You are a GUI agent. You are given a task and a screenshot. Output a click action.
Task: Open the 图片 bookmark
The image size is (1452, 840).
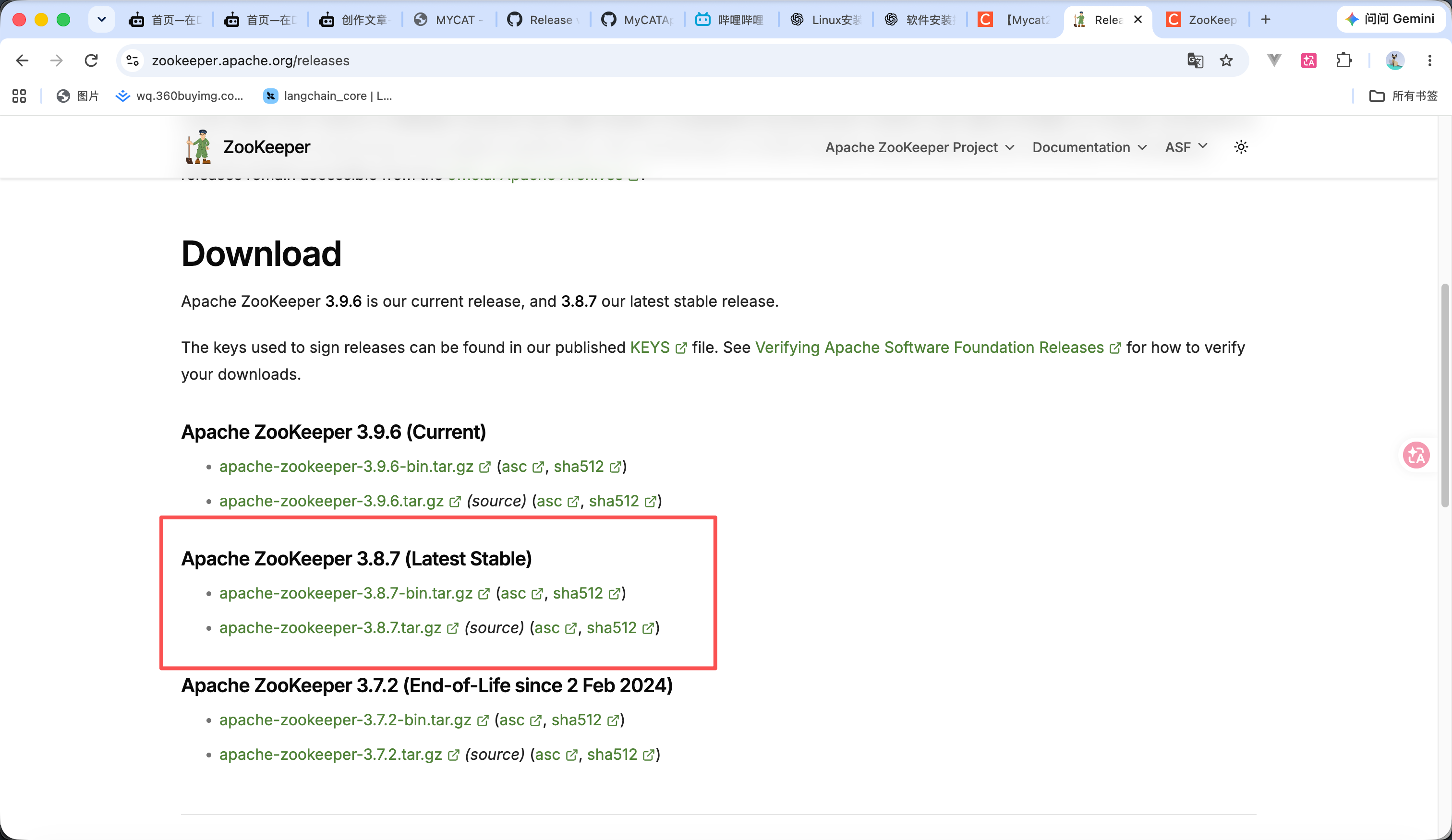77,96
